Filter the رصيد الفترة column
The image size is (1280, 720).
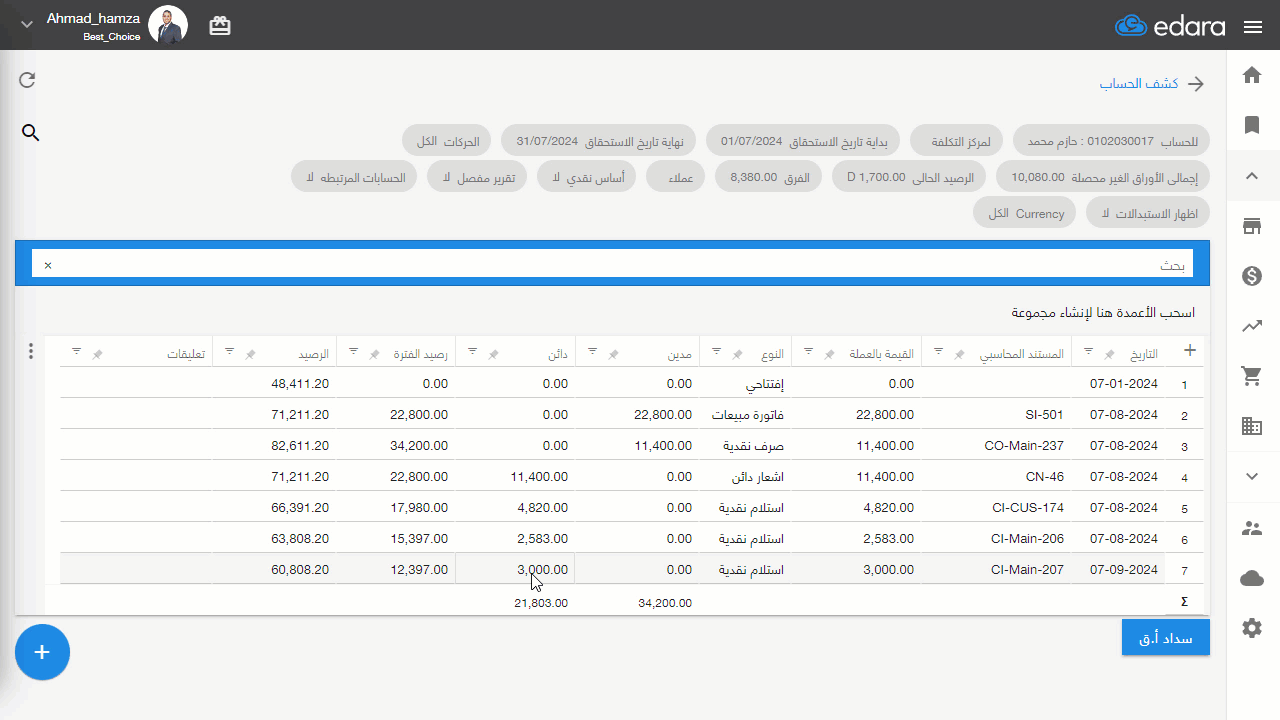353,351
